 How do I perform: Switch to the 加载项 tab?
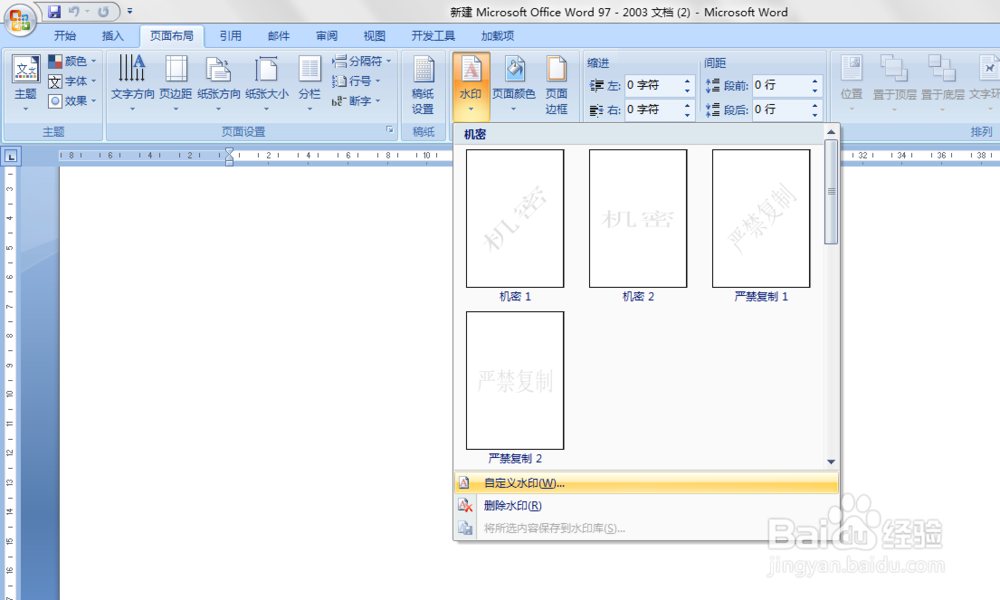497,36
